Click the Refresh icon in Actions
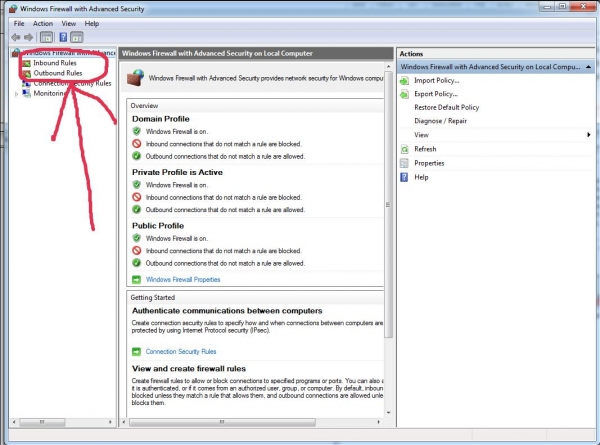 coord(404,149)
